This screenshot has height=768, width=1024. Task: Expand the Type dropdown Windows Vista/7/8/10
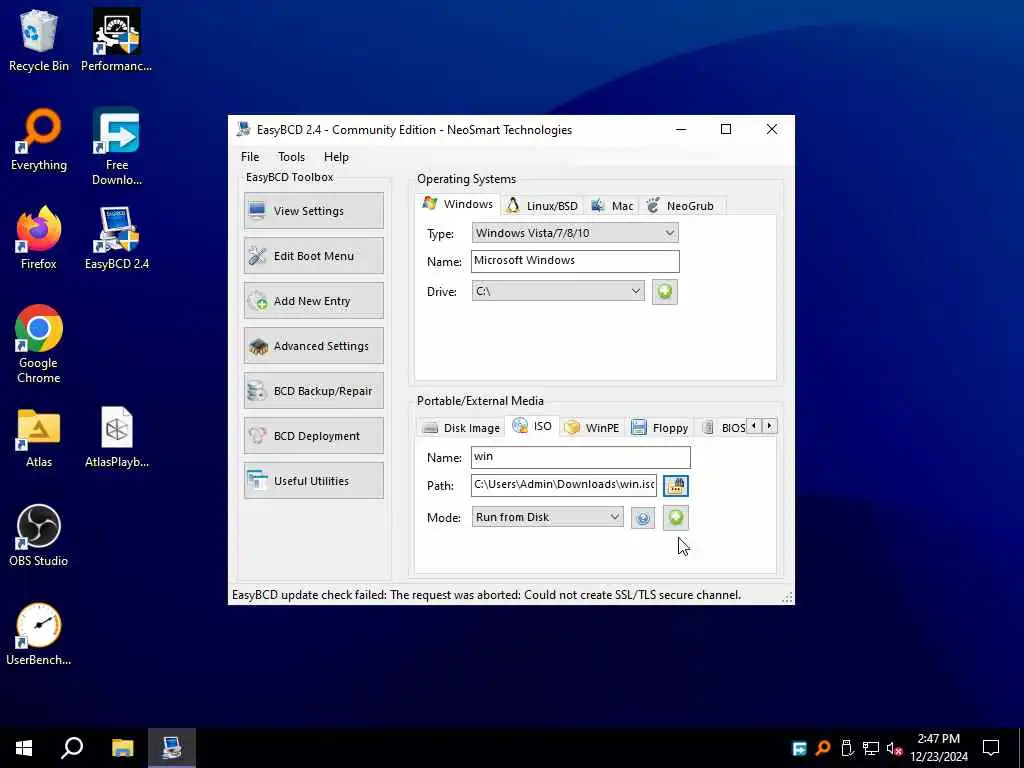click(575, 232)
